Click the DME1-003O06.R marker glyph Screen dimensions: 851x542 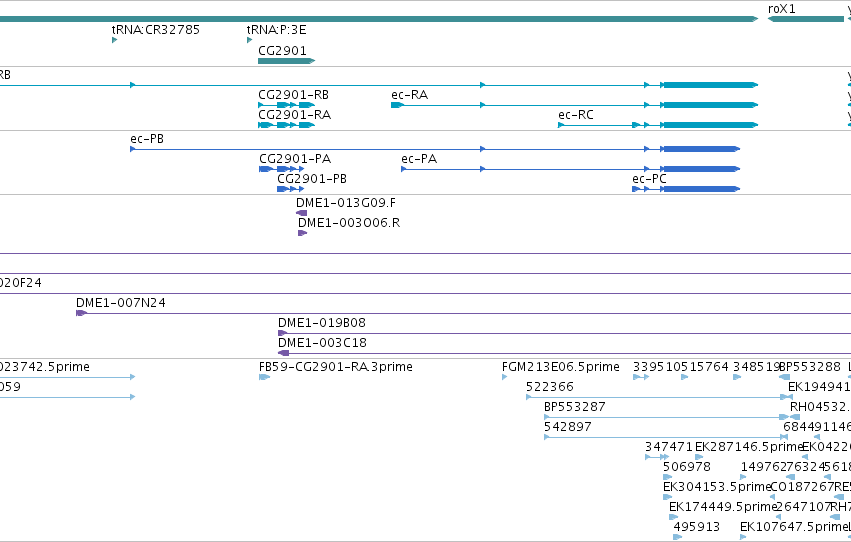pos(302,233)
